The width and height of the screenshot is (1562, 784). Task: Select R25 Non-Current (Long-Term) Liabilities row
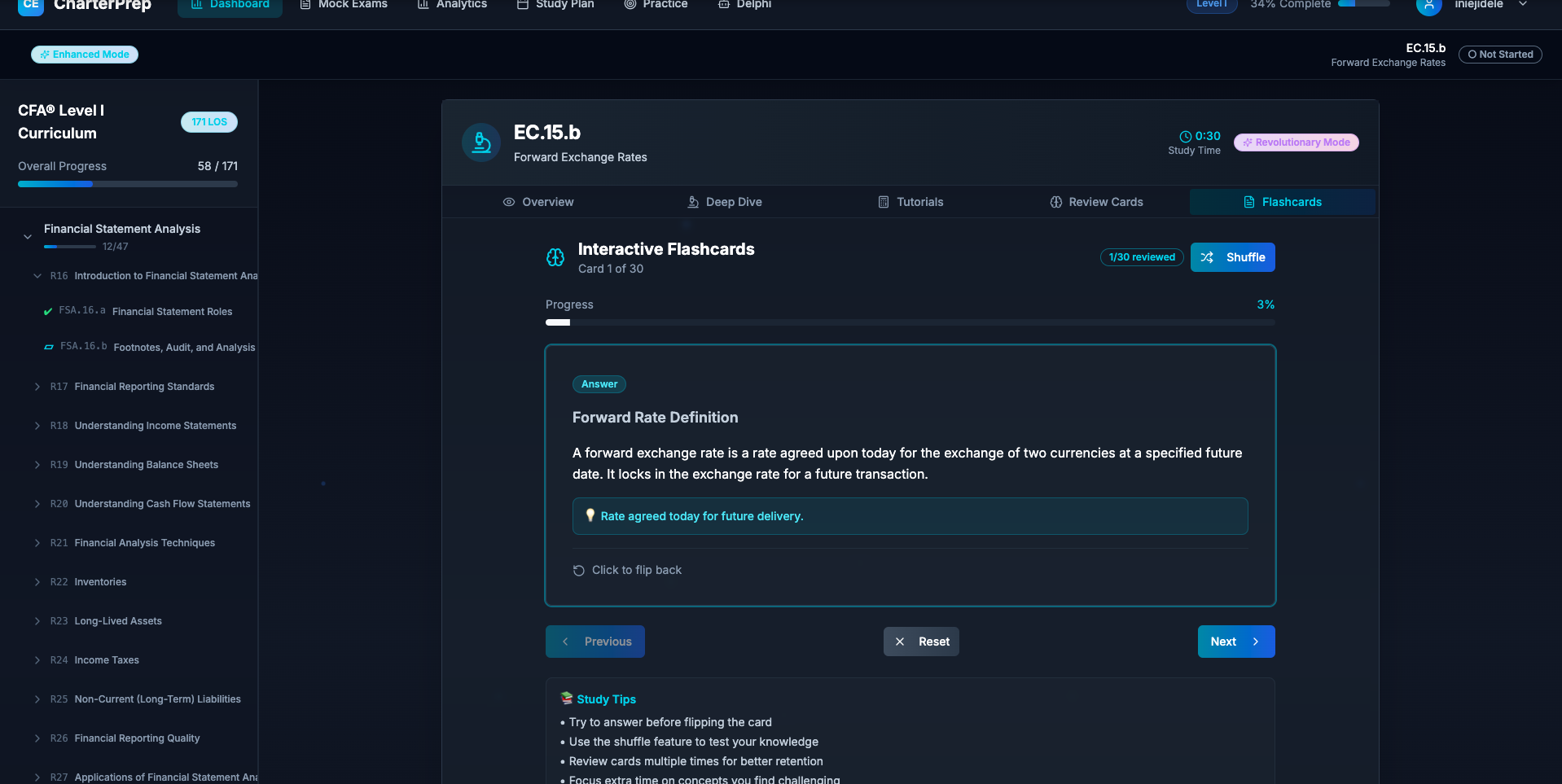(x=129, y=699)
